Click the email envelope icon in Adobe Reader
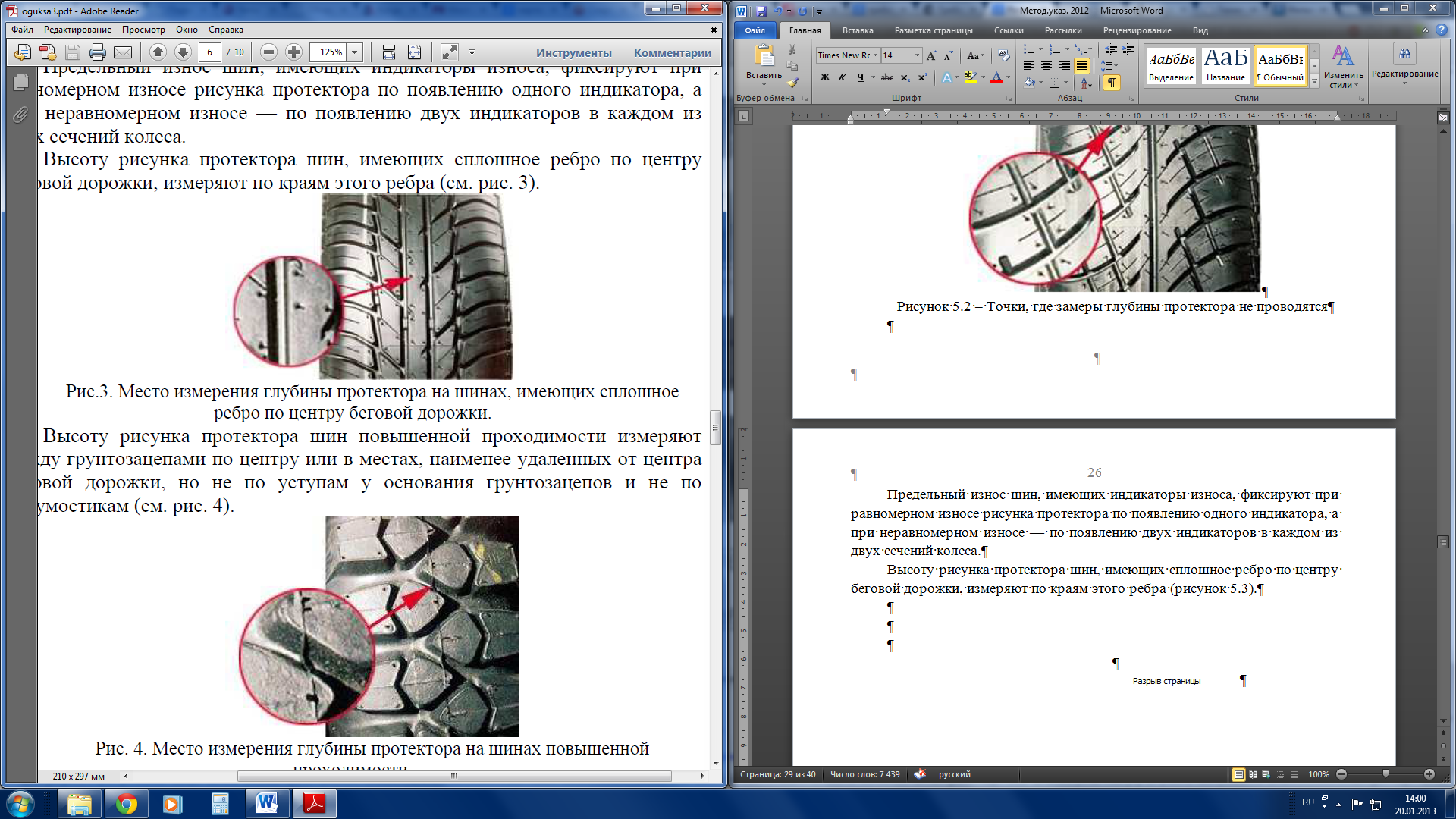1456x819 pixels. point(123,52)
